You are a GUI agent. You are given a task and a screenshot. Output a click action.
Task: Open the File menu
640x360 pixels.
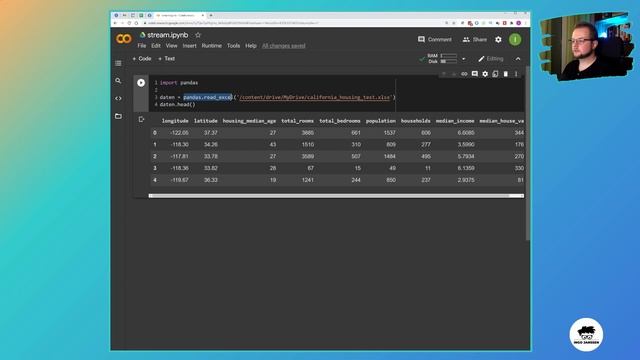click(x=142, y=46)
